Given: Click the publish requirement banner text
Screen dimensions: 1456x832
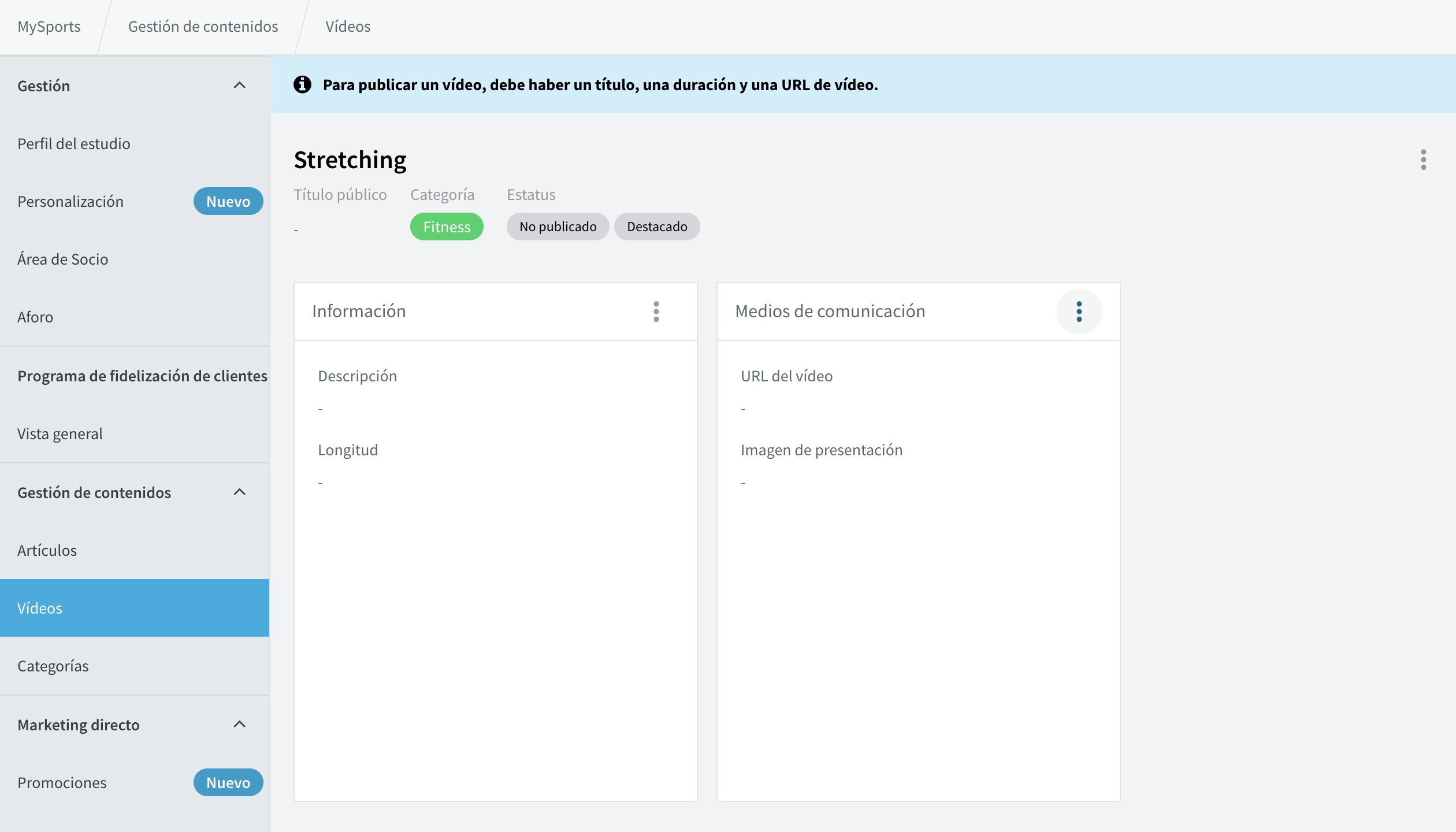Looking at the screenshot, I should (600, 84).
